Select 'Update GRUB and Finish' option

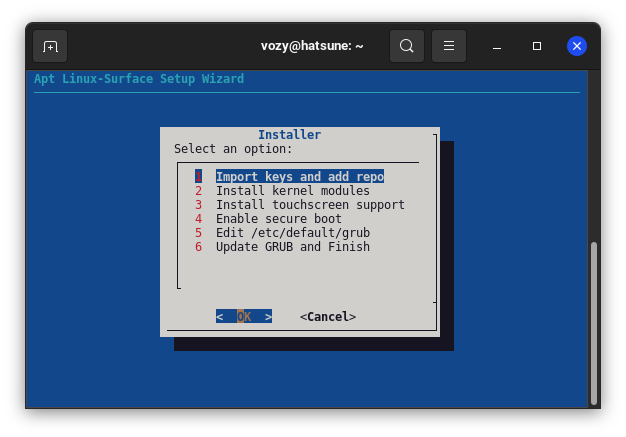[293, 247]
